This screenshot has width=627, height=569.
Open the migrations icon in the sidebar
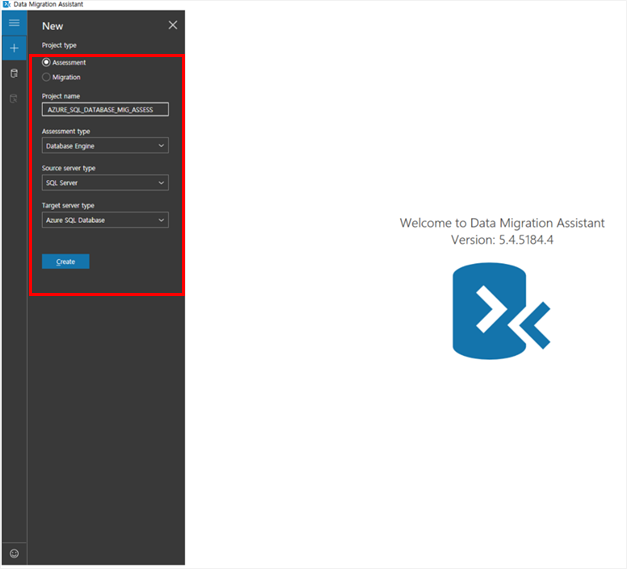coord(14,98)
